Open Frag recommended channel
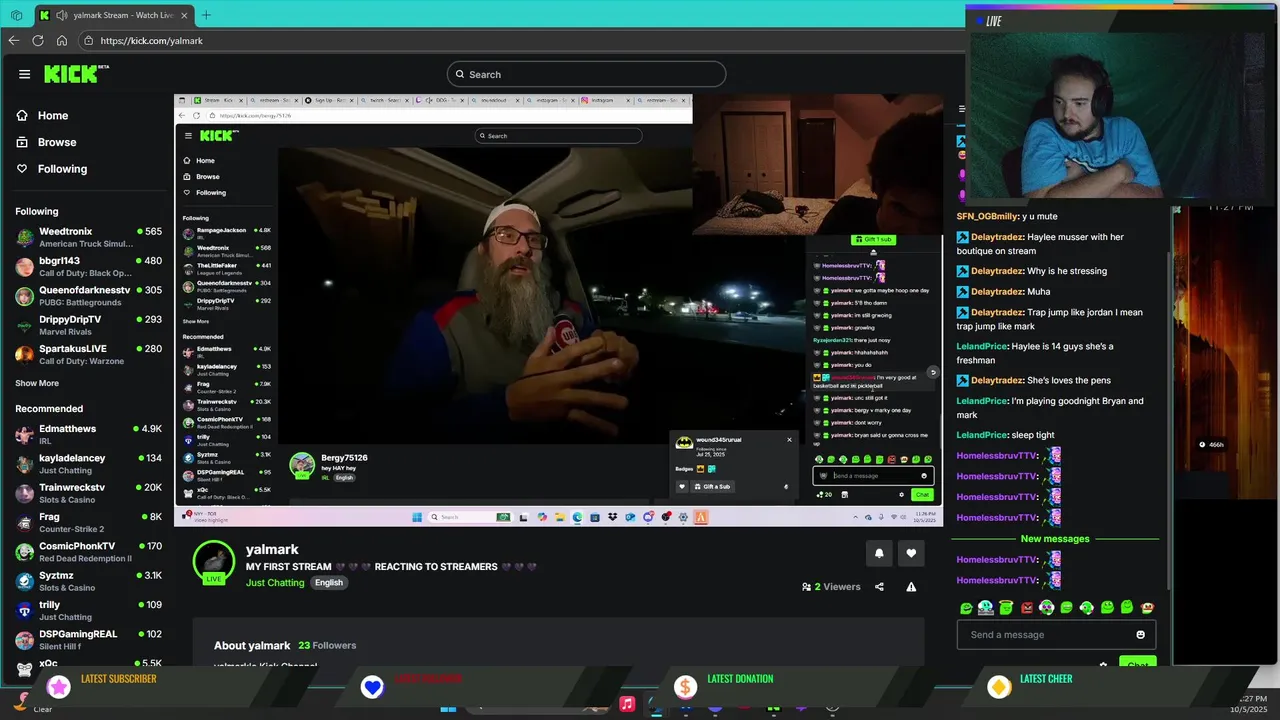The width and height of the screenshot is (1280, 720). 88,522
